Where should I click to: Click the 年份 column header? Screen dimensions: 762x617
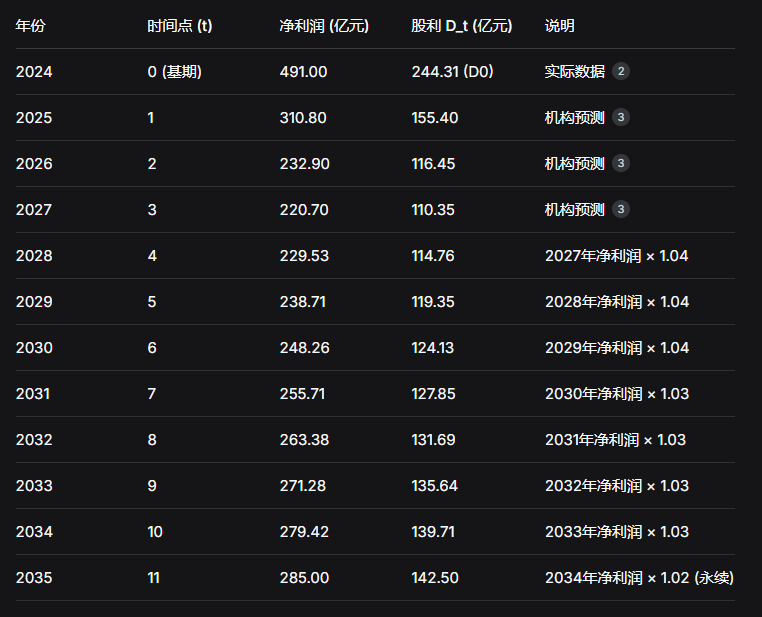click(30, 25)
